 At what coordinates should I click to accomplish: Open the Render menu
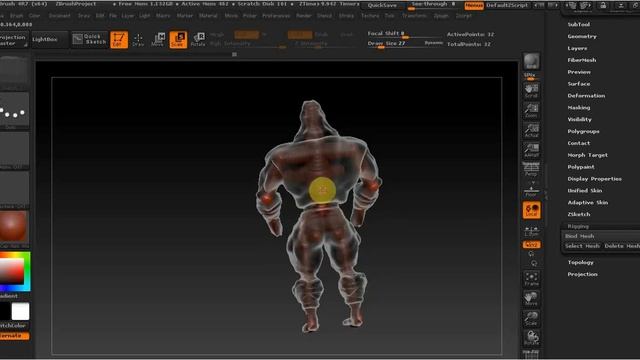tap(304, 16)
